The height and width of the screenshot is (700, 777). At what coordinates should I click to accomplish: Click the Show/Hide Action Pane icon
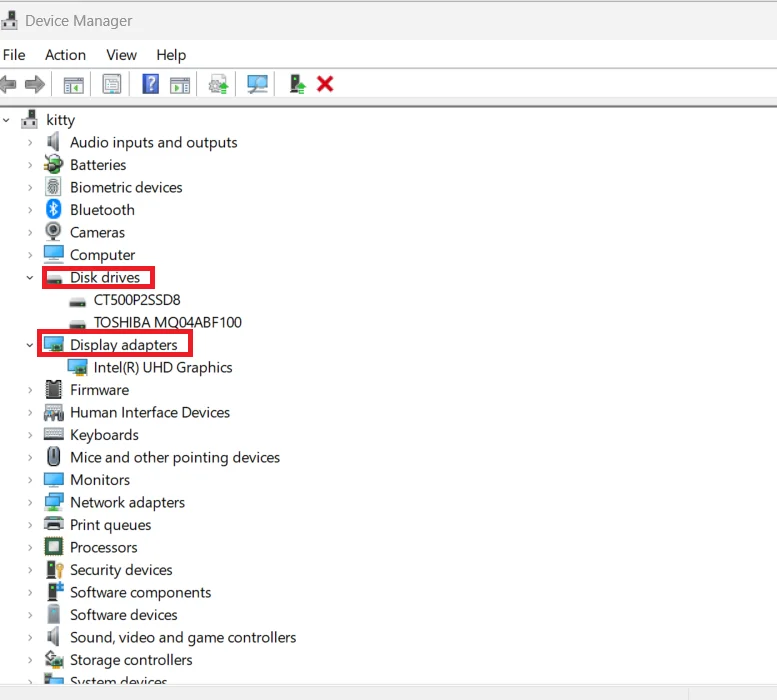(179, 85)
